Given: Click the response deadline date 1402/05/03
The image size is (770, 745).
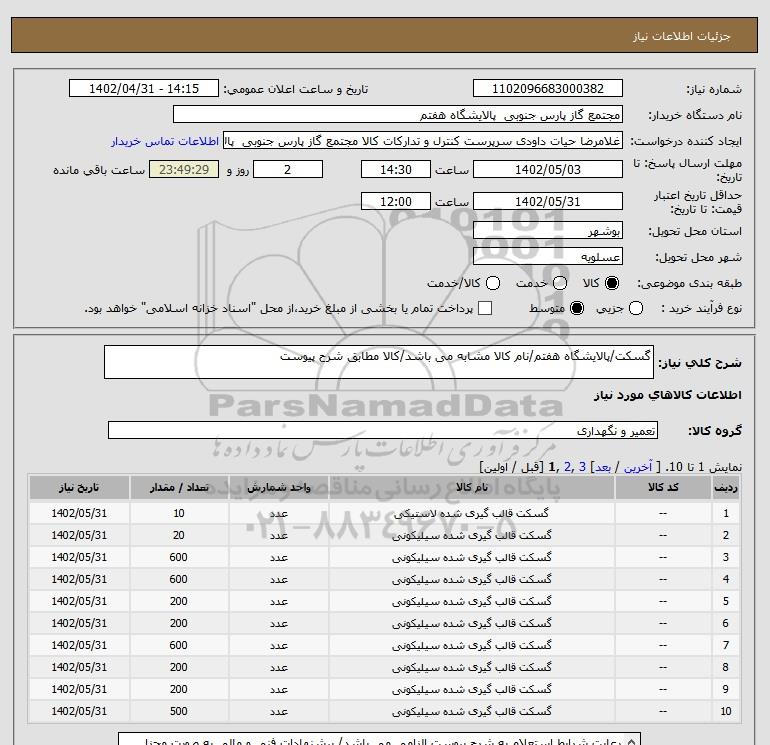Looking at the screenshot, I should 548,169.
